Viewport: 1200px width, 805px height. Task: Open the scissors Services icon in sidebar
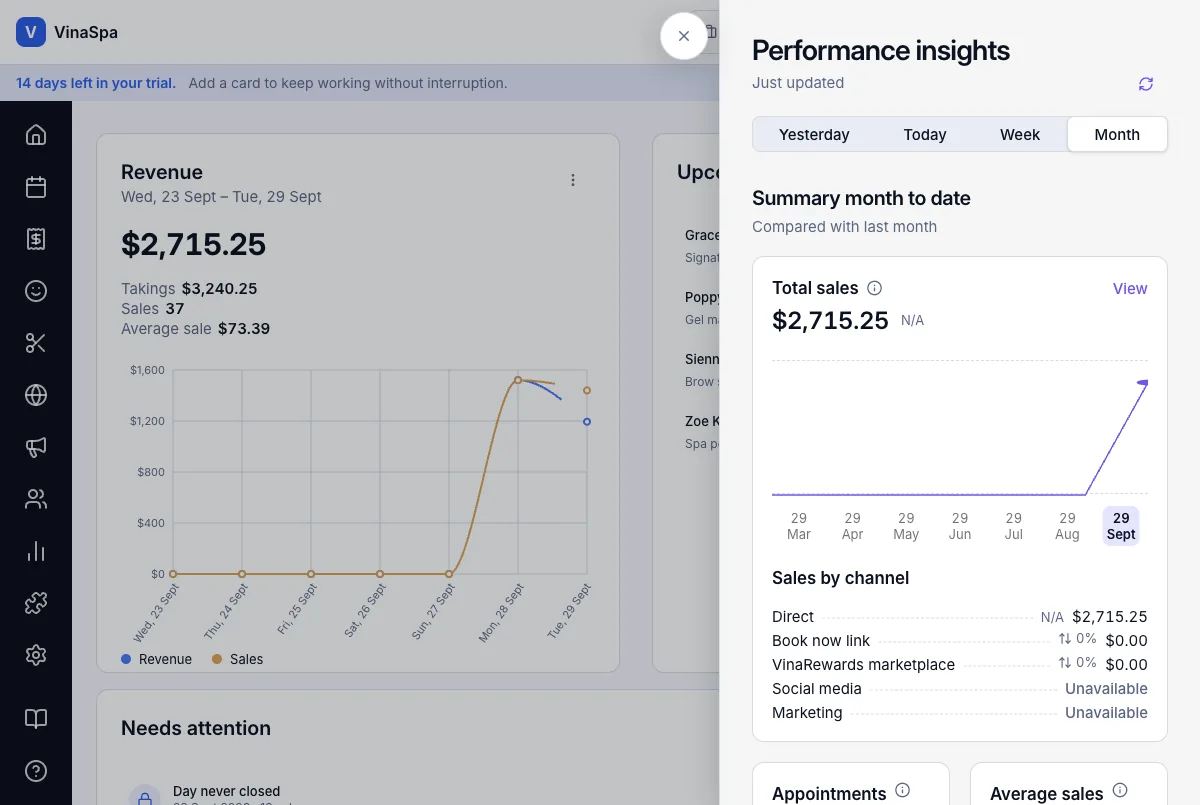[36, 343]
